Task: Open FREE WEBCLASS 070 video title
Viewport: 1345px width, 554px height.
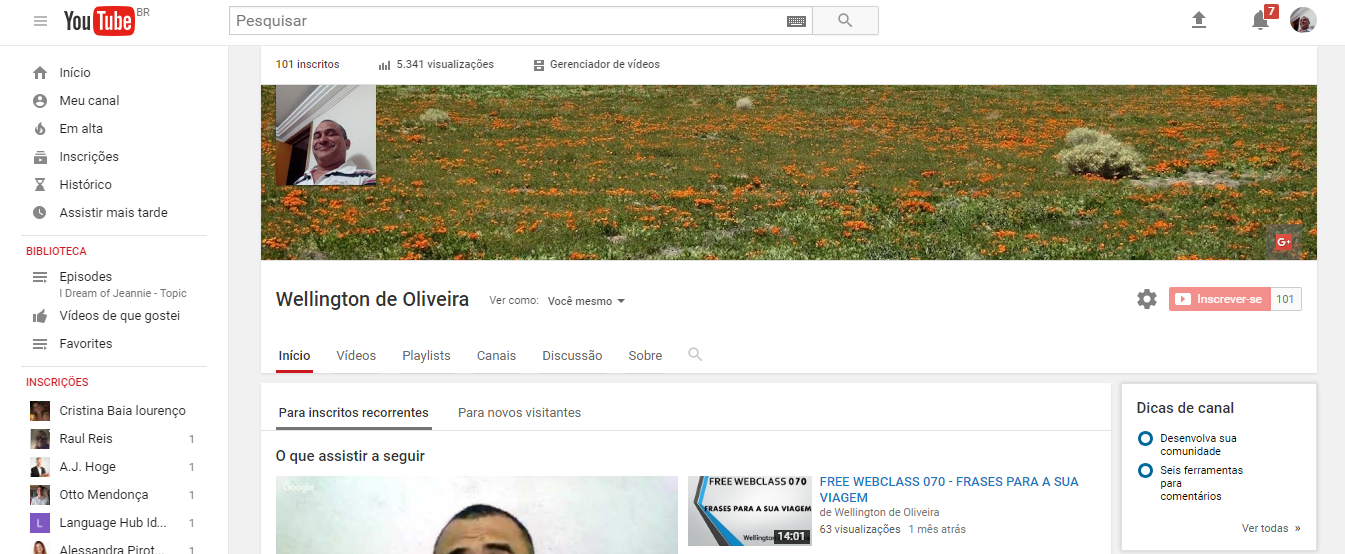Action: tap(948, 489)
